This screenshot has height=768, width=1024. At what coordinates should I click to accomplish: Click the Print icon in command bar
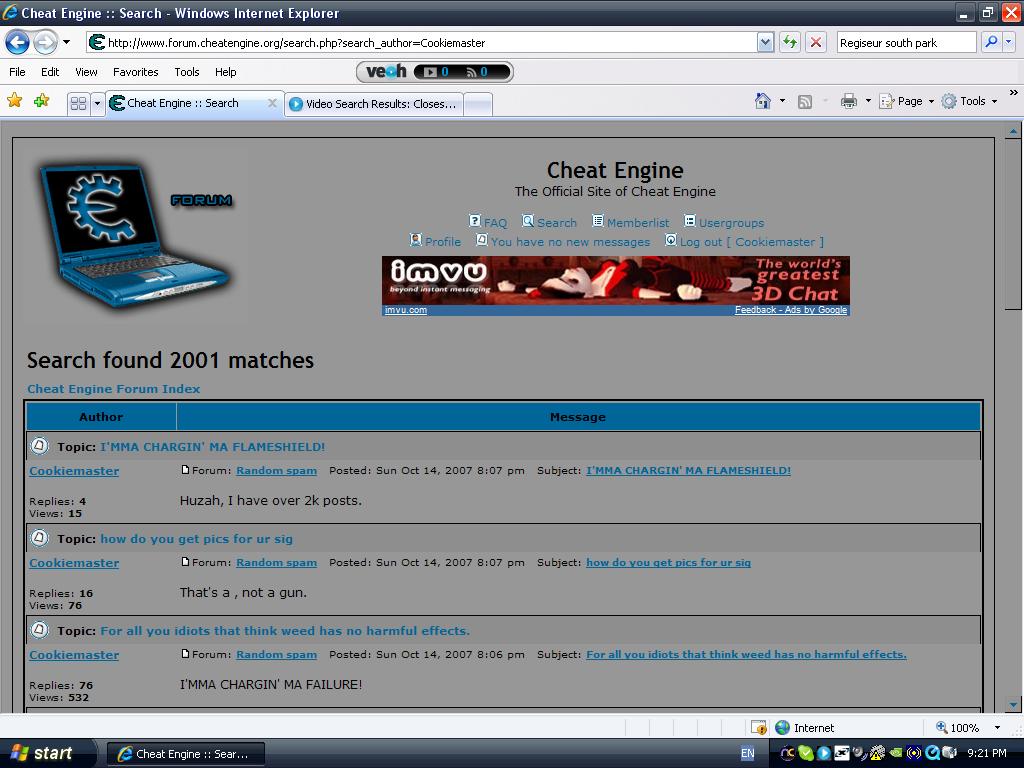pyautogui.click(x=849, y=101)
